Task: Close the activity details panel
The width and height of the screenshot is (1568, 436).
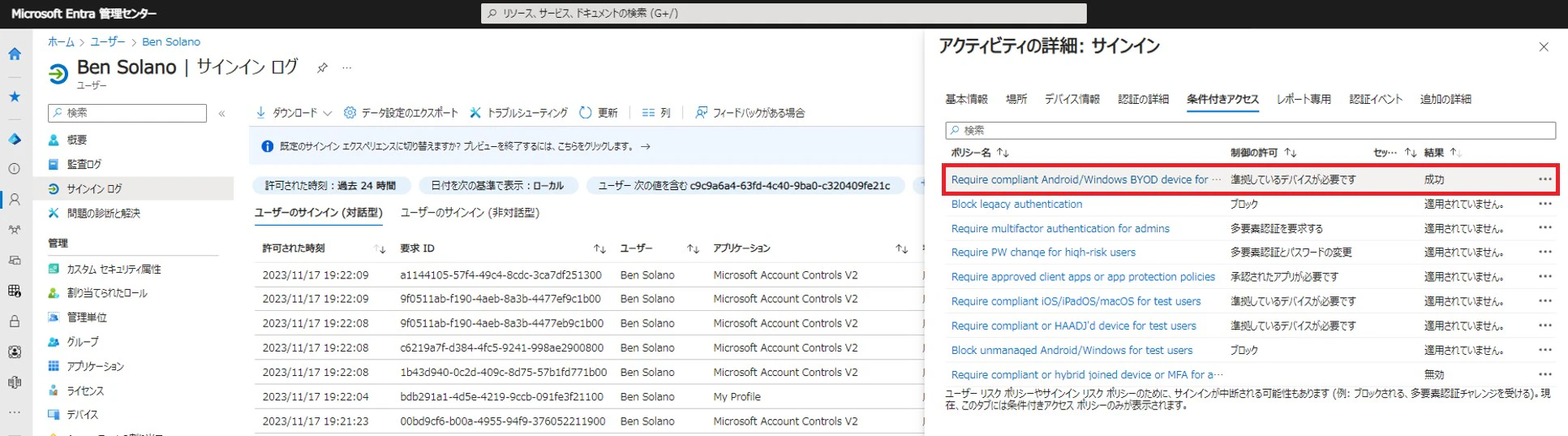Action: tap(1544, 47)
